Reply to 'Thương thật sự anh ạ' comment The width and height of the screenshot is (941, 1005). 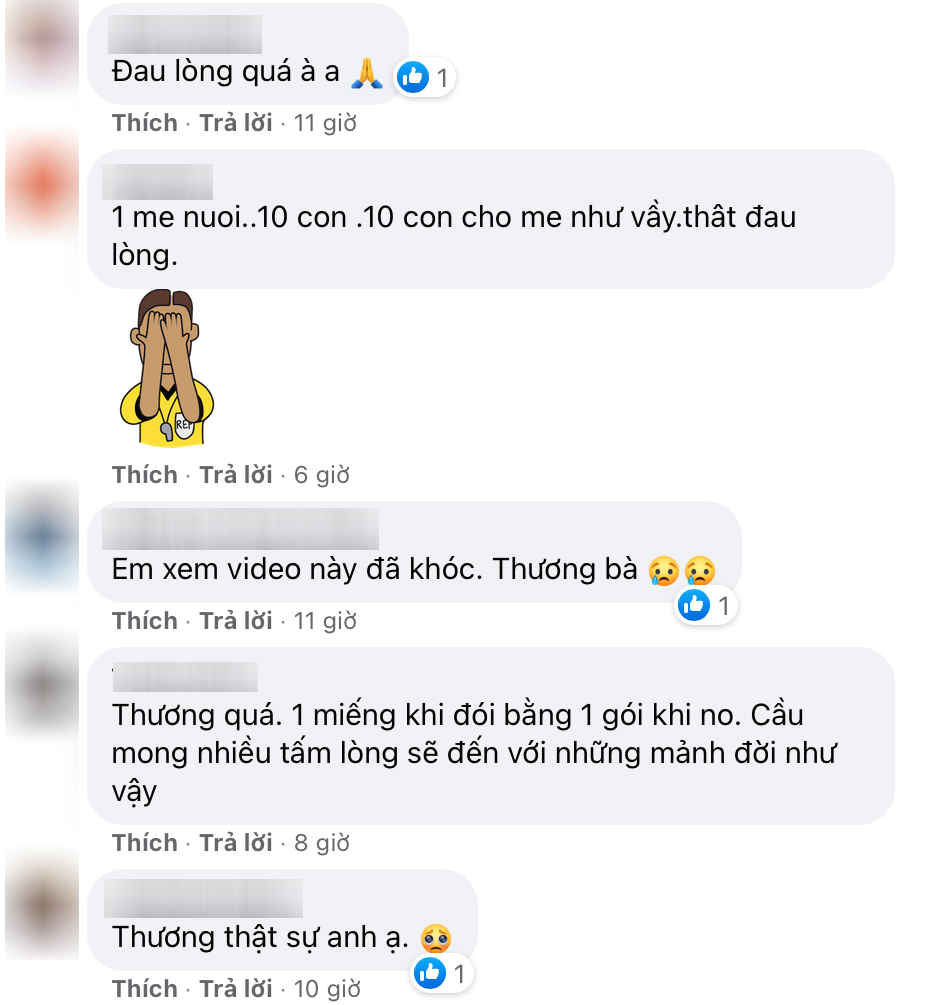235,988
